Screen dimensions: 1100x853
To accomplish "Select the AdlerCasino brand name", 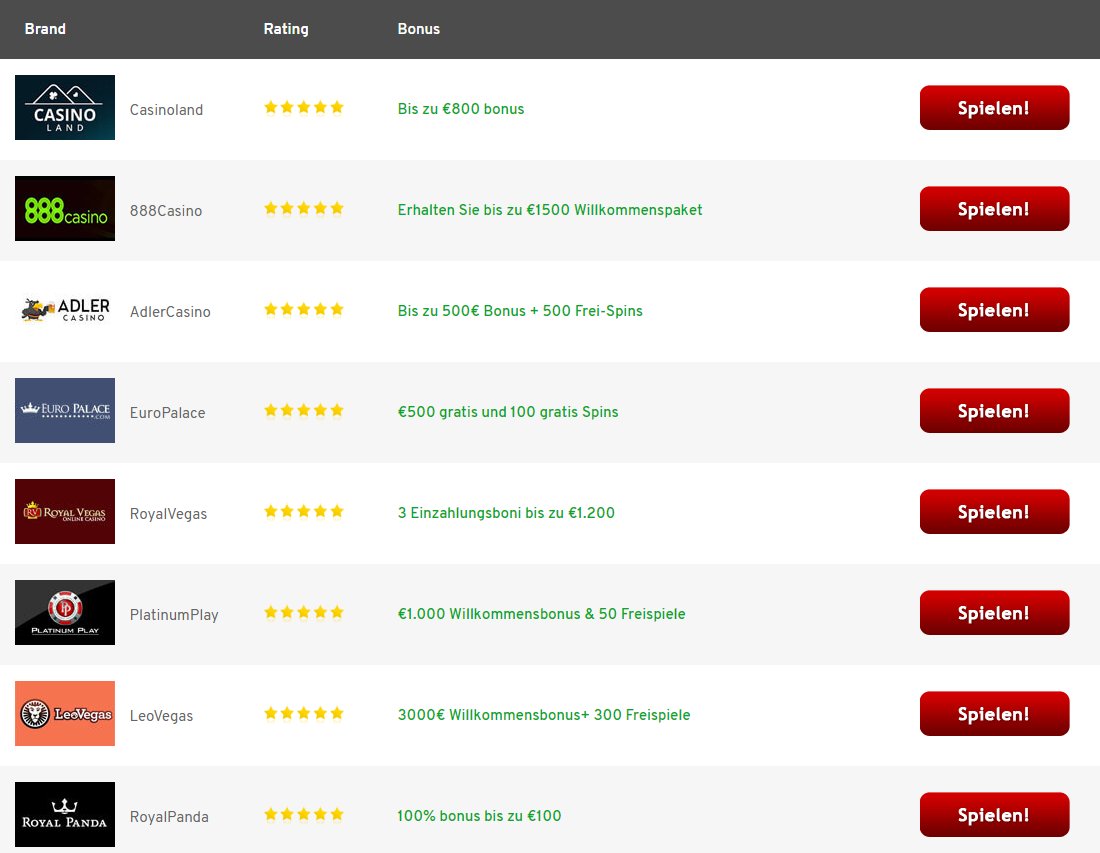I will tap(170, 312).
